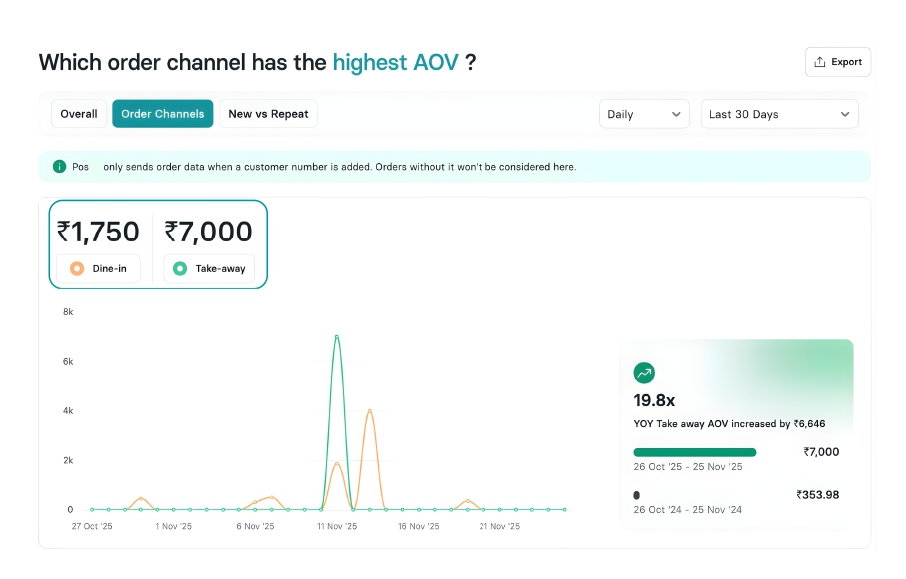Click the YOY Take away AOV increased text
This screenshot has height=579, width=906.
[x=729, y=424]
